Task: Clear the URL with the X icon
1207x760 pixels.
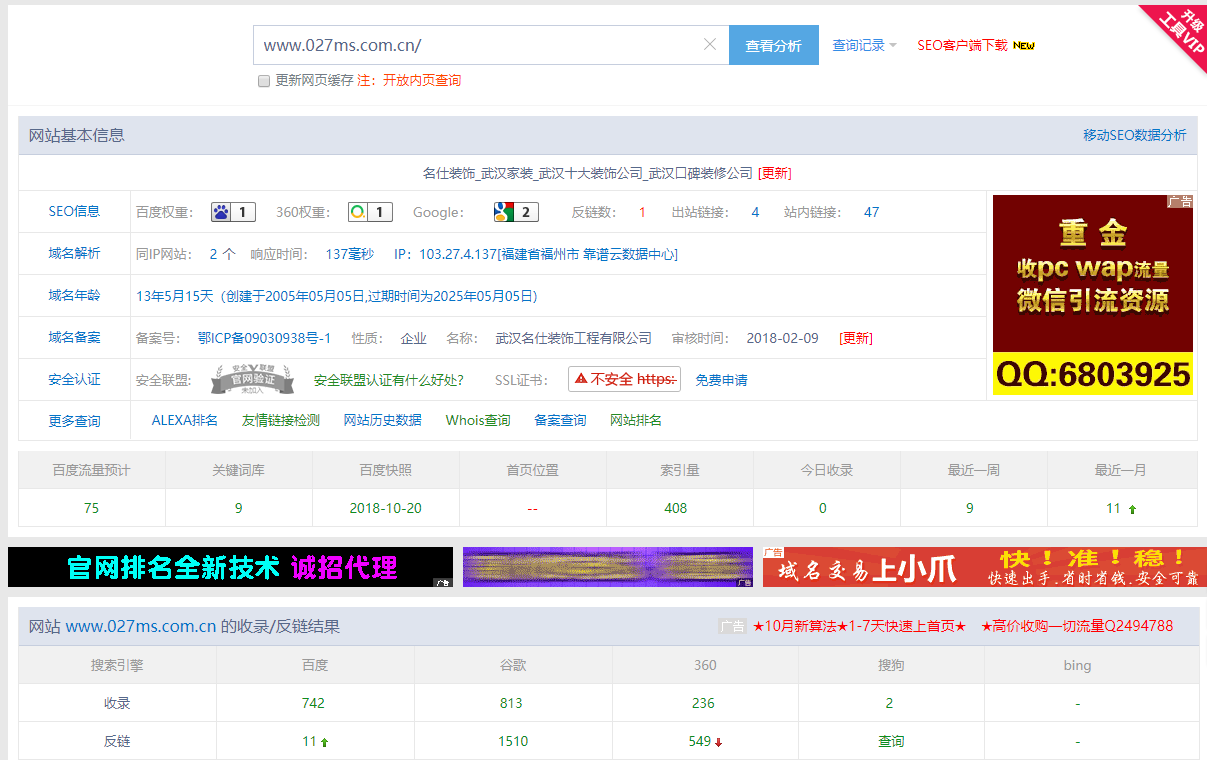Action: pos(710,45)
